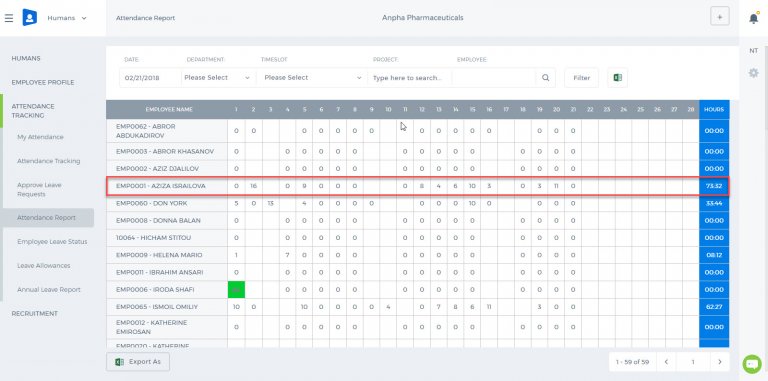768x381 pixels.
Task: Go to next page arrow
Action: [720, 362]
